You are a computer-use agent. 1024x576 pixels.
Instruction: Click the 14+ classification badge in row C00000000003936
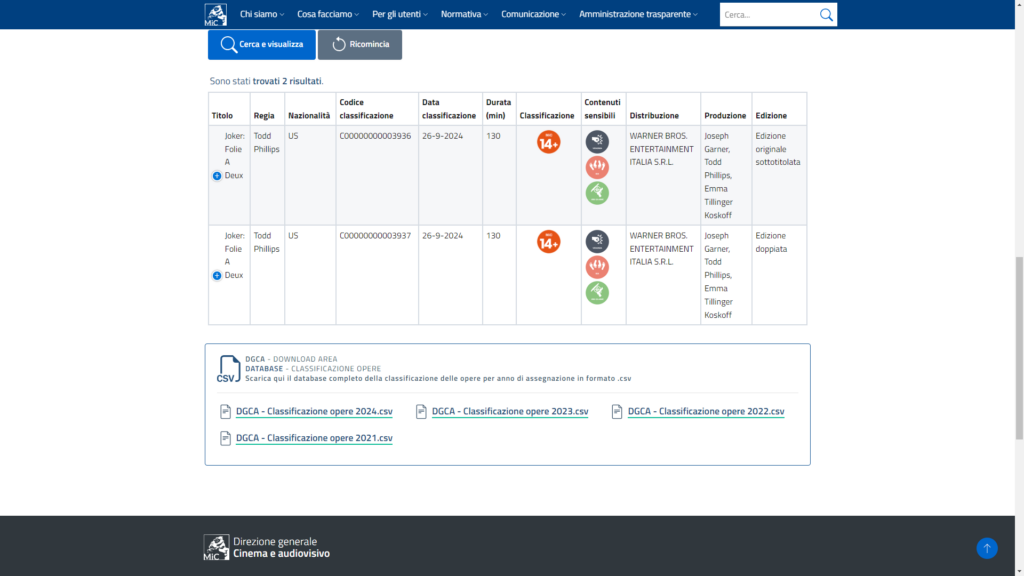[549, 142]
